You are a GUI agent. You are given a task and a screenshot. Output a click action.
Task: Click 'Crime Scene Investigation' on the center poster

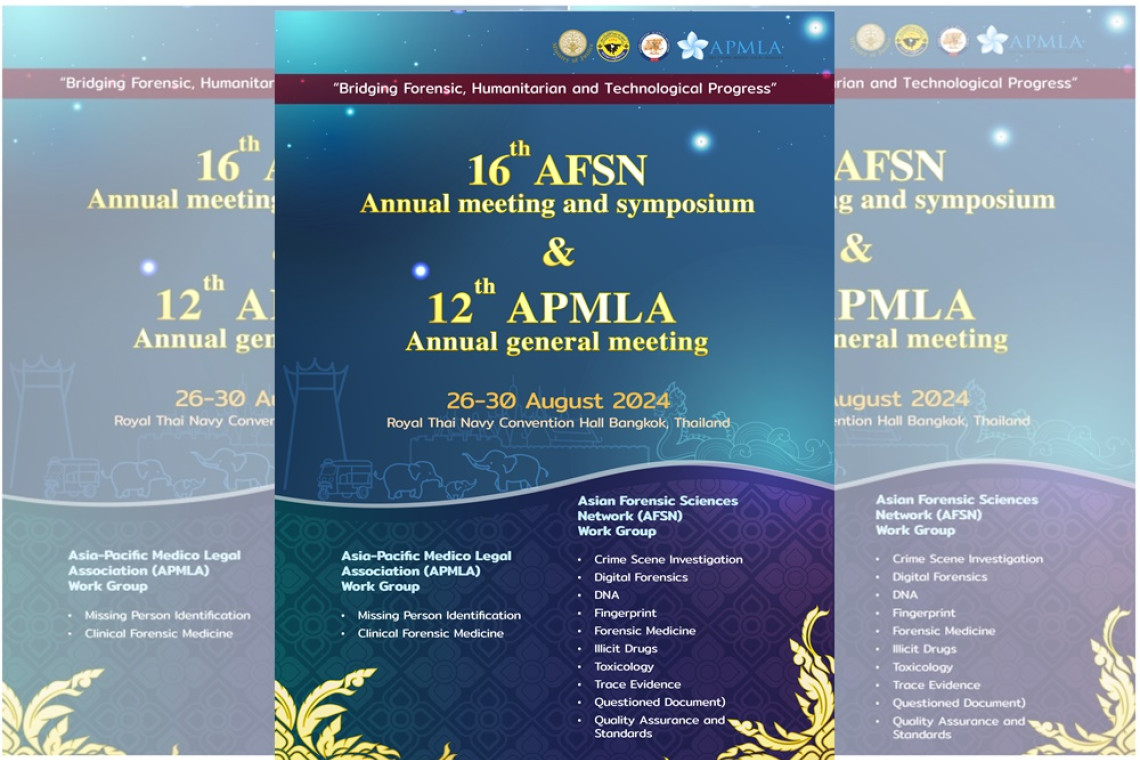668,560
